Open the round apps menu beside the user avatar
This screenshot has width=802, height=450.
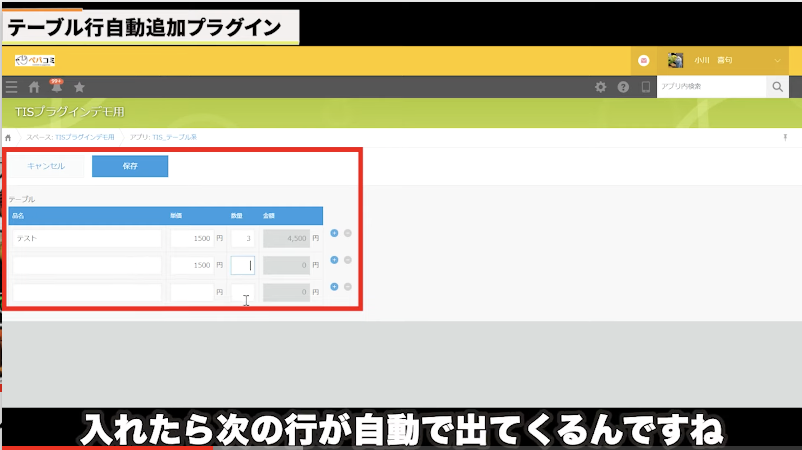644,61
